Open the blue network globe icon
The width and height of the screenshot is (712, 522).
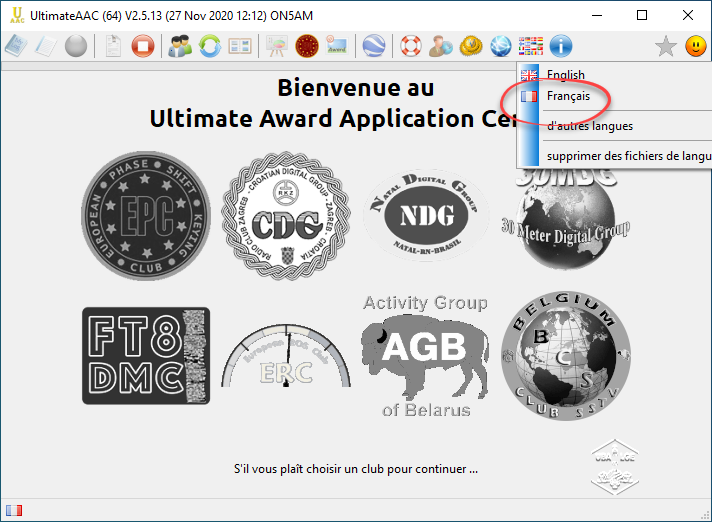[x=501, y=46]
